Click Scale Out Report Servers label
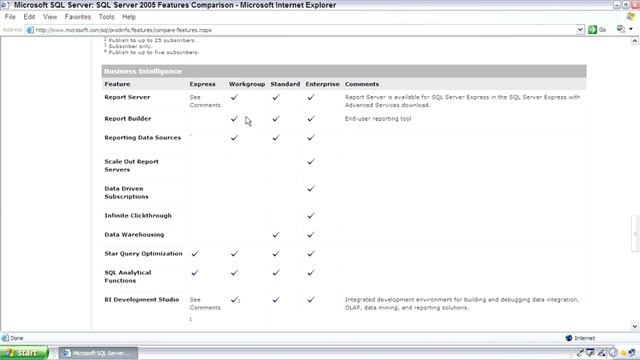640x360 pixels. tap(131, 166)
